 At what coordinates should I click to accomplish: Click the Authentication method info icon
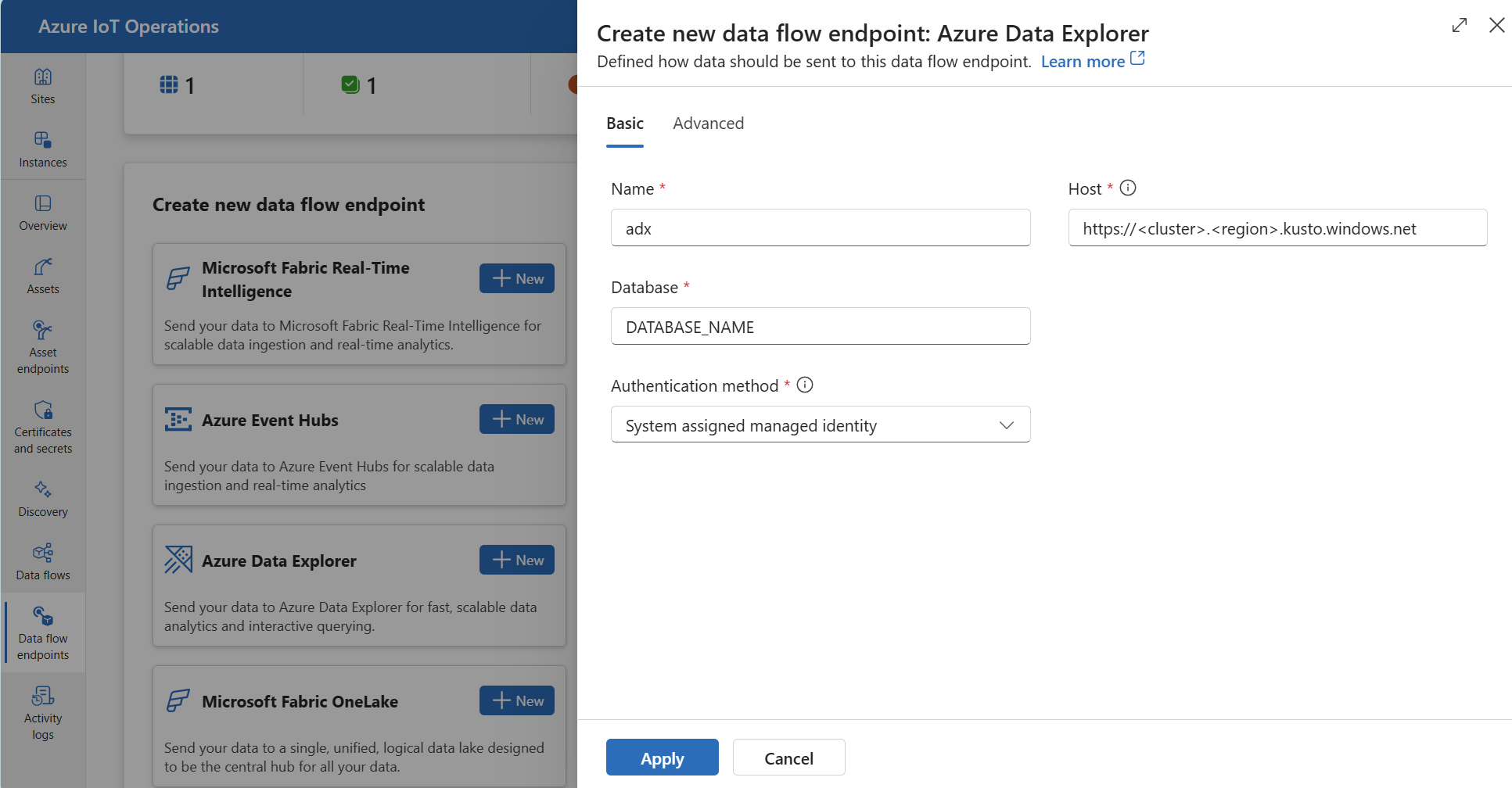[x=805, y=385]
